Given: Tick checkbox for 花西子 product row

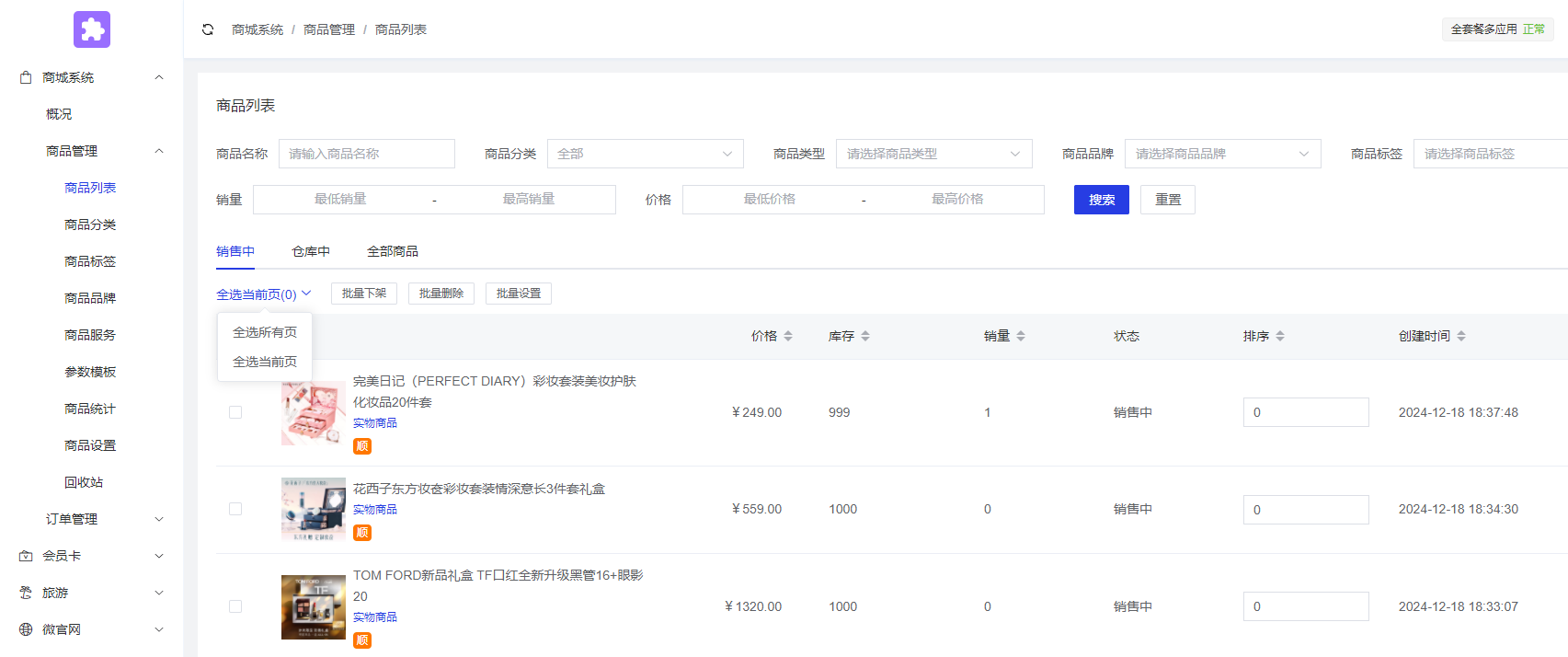Looking at the screenshot, I should point(235,509).
